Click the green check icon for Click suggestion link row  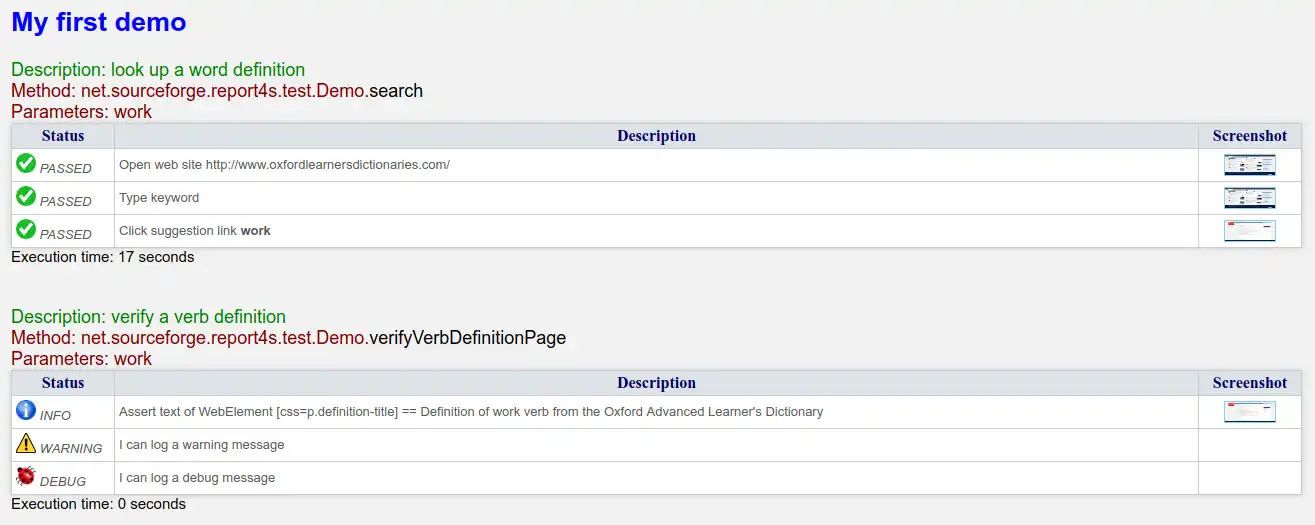coord(26,229)
